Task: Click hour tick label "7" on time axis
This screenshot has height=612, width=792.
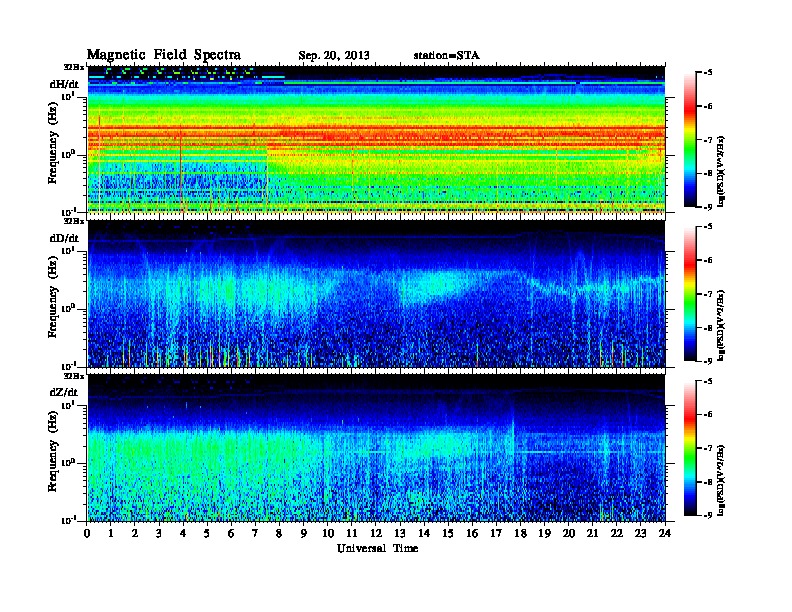Action: pos(256,533)
